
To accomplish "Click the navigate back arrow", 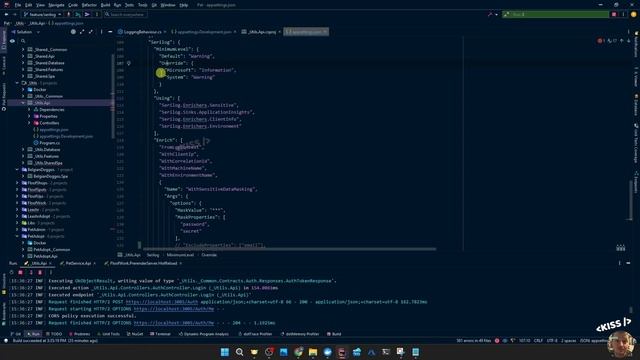I will [x=6, y=14].
